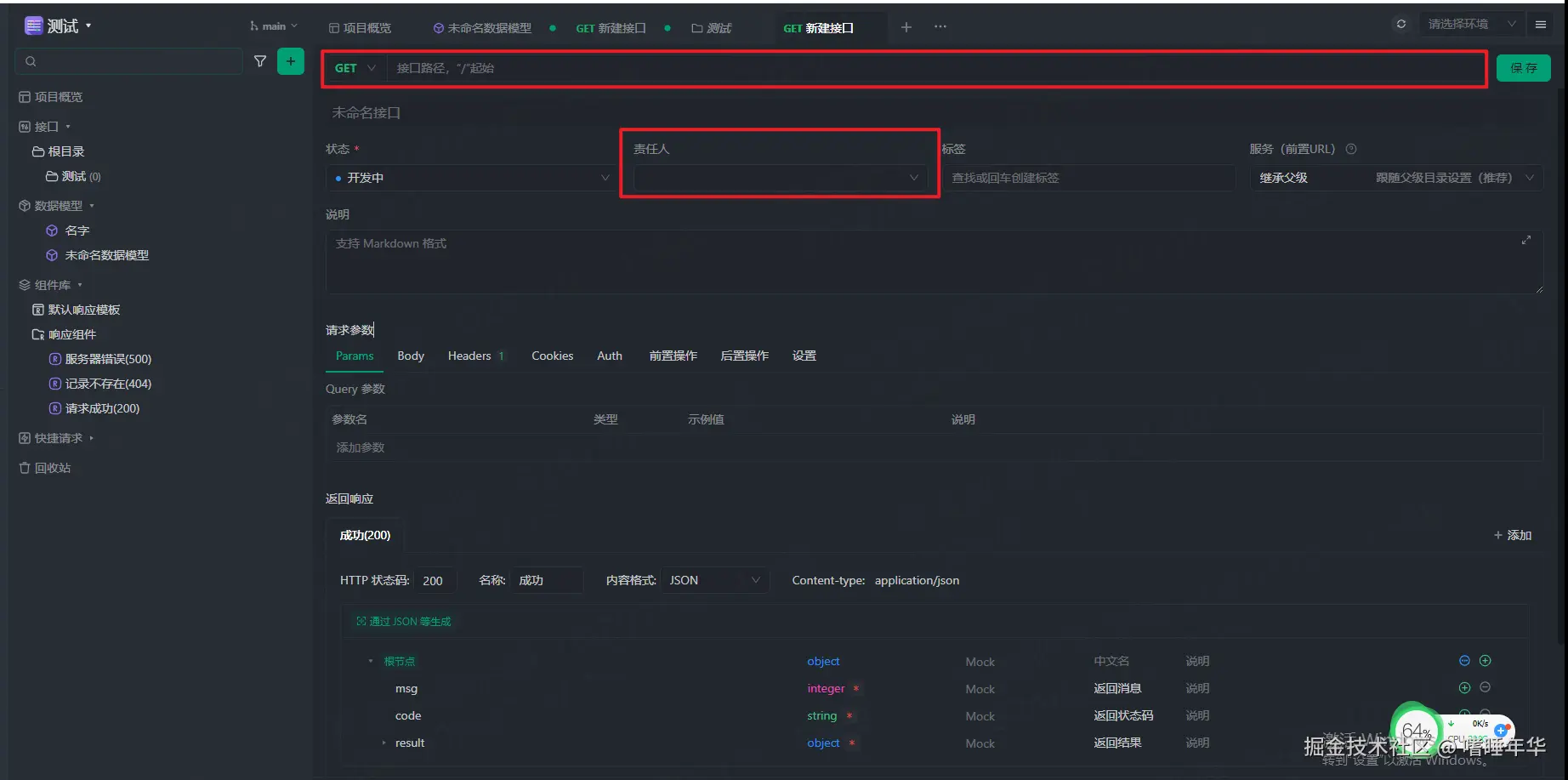This screenshot has width=1568, height=780.
Task: Click the 未命名接口 name field
Action: [x=366, y=112]
